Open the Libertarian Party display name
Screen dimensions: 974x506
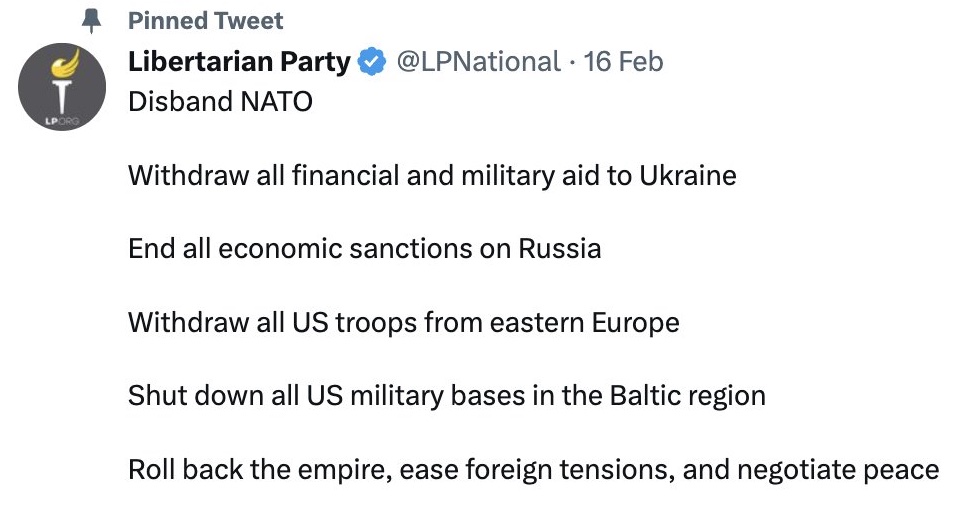[239, 62]
